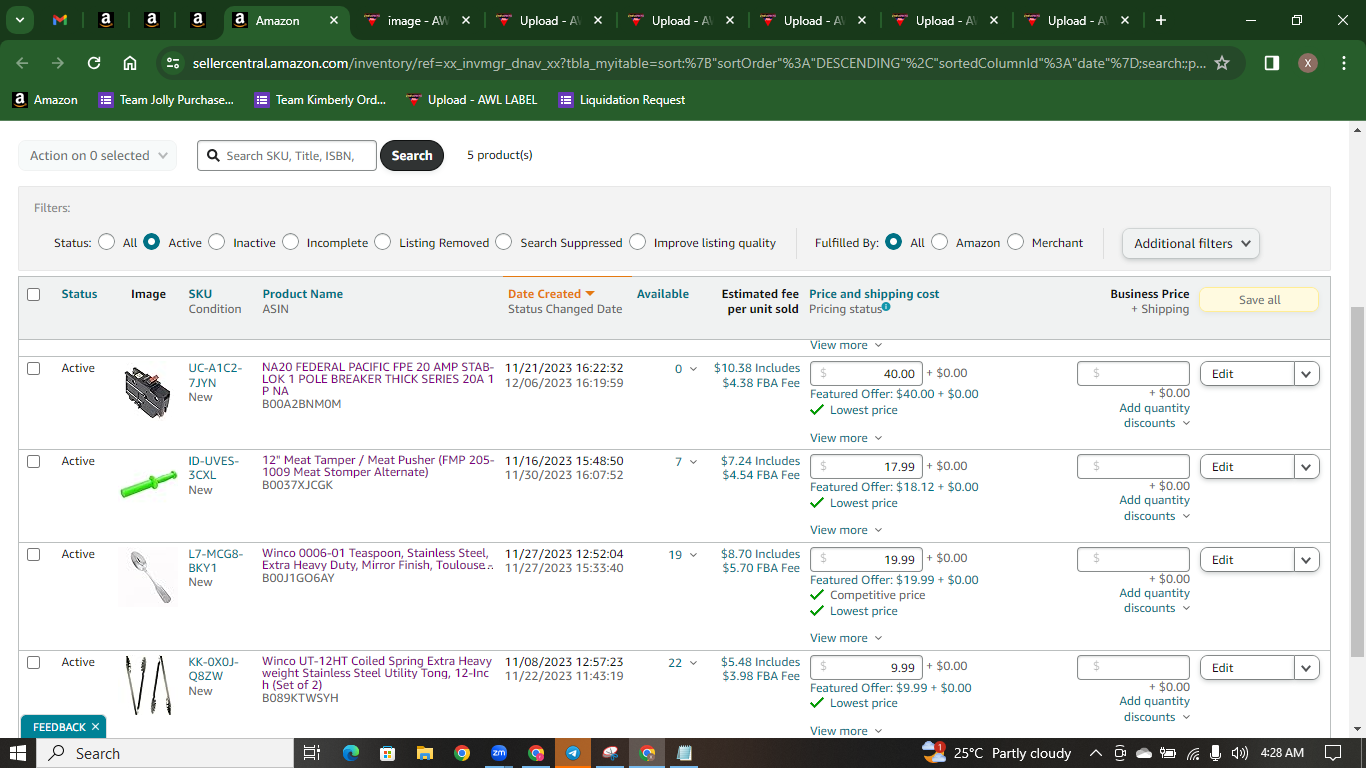Viewport: 1366px width, 768px height.
Task: Open the Upload - AWL LABEL bookmark
Action: pos(472,100)
